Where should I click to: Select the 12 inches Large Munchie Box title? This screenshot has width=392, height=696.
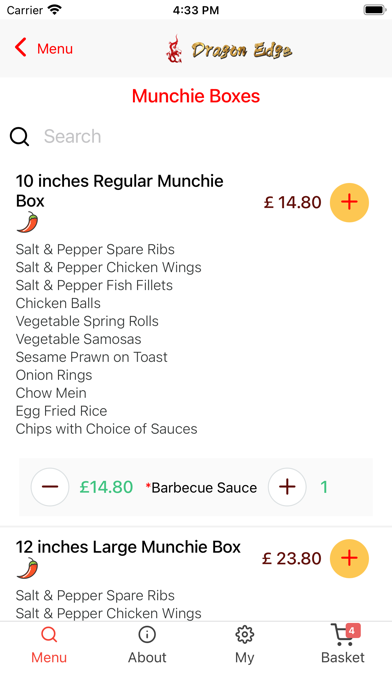click(x=128, y=547)
